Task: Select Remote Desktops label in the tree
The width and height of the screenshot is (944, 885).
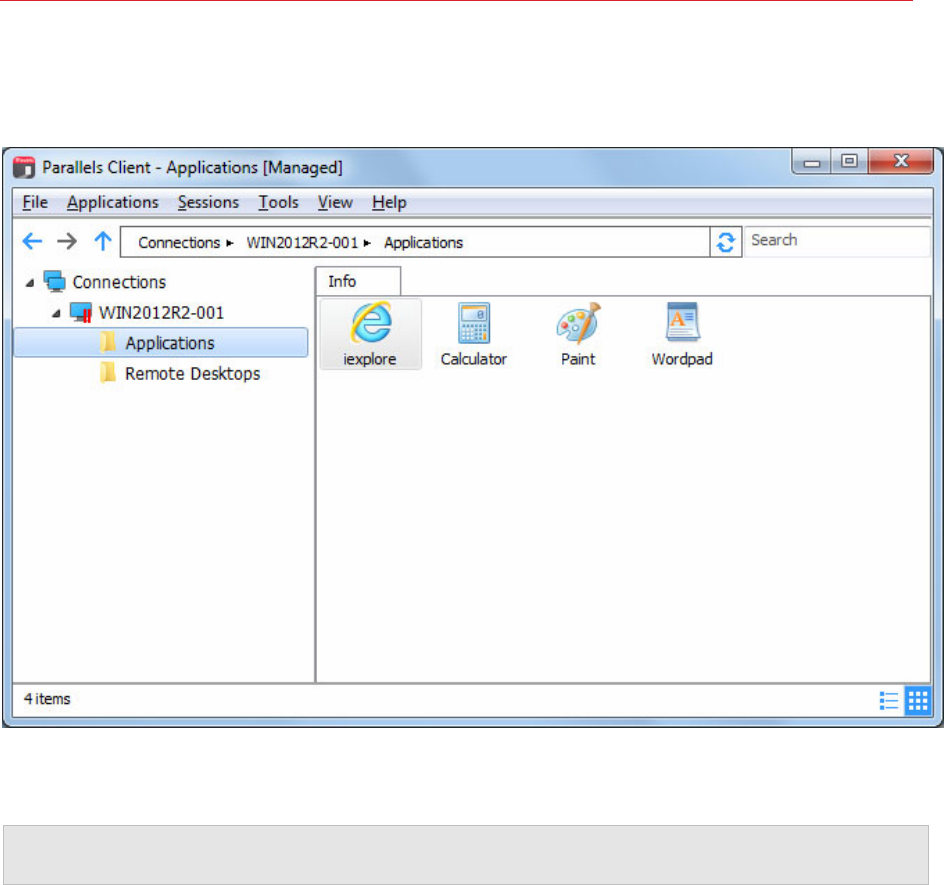Action: [193, 374]
